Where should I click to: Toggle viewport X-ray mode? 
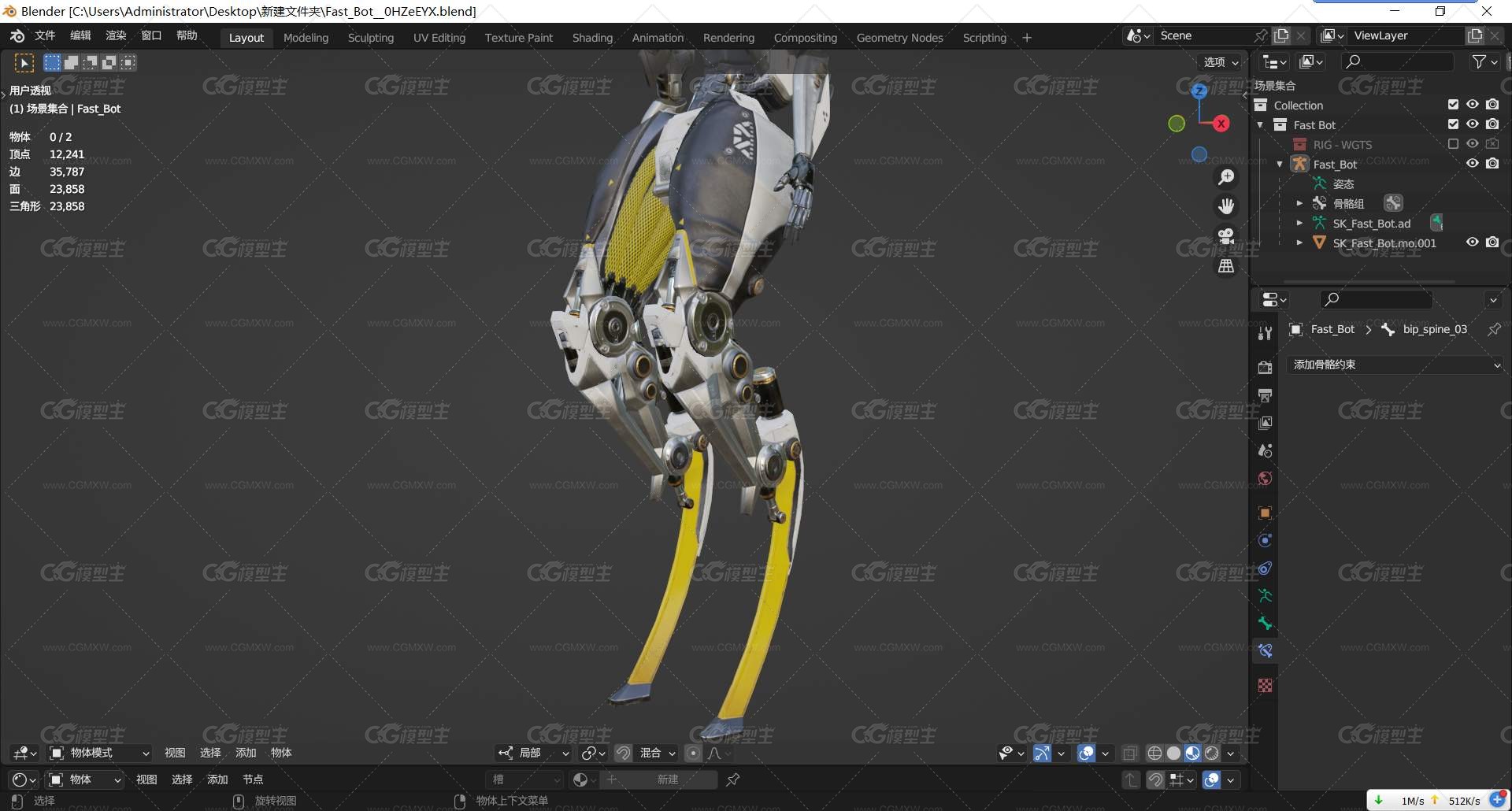(1129, 754)
